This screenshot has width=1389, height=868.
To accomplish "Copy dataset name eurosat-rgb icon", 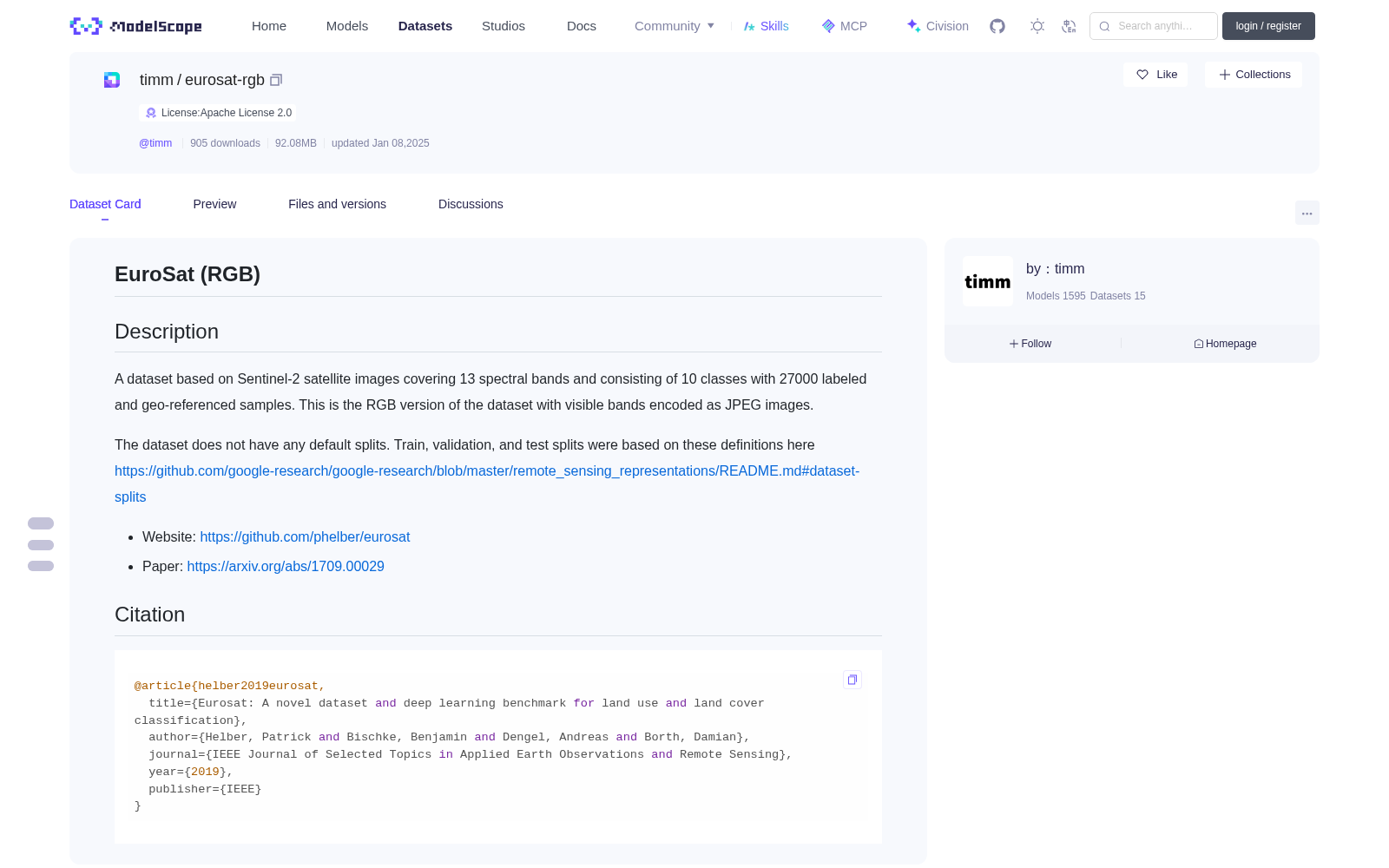I will [276, 80].
